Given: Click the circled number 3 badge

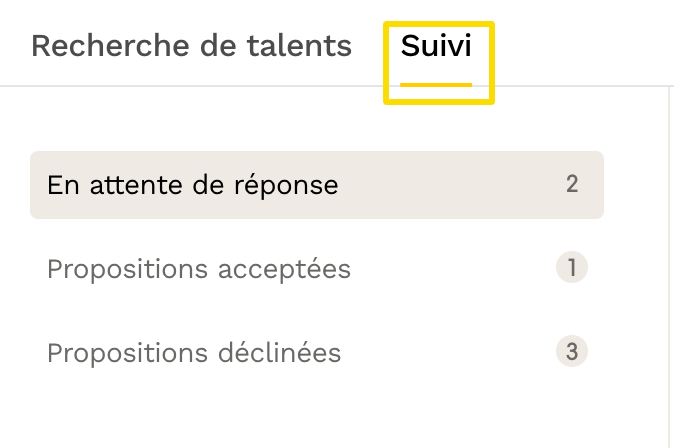Looking at the screenshot, I should tap(572, 352).
